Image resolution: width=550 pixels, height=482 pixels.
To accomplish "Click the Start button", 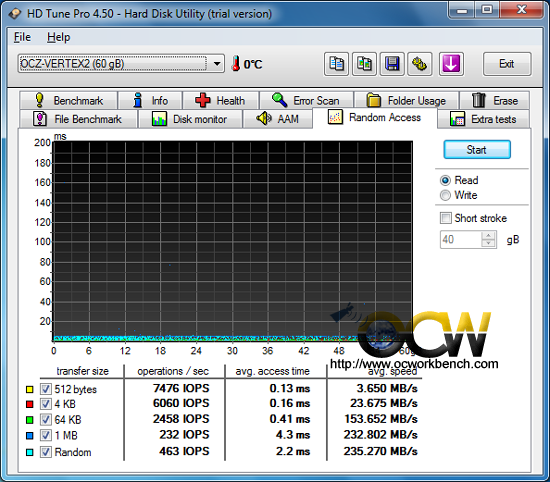I will 477,150.
